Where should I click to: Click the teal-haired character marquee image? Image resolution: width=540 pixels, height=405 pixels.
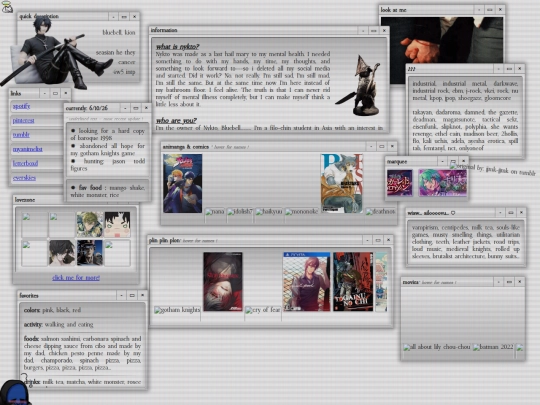[x=443, y=183]
